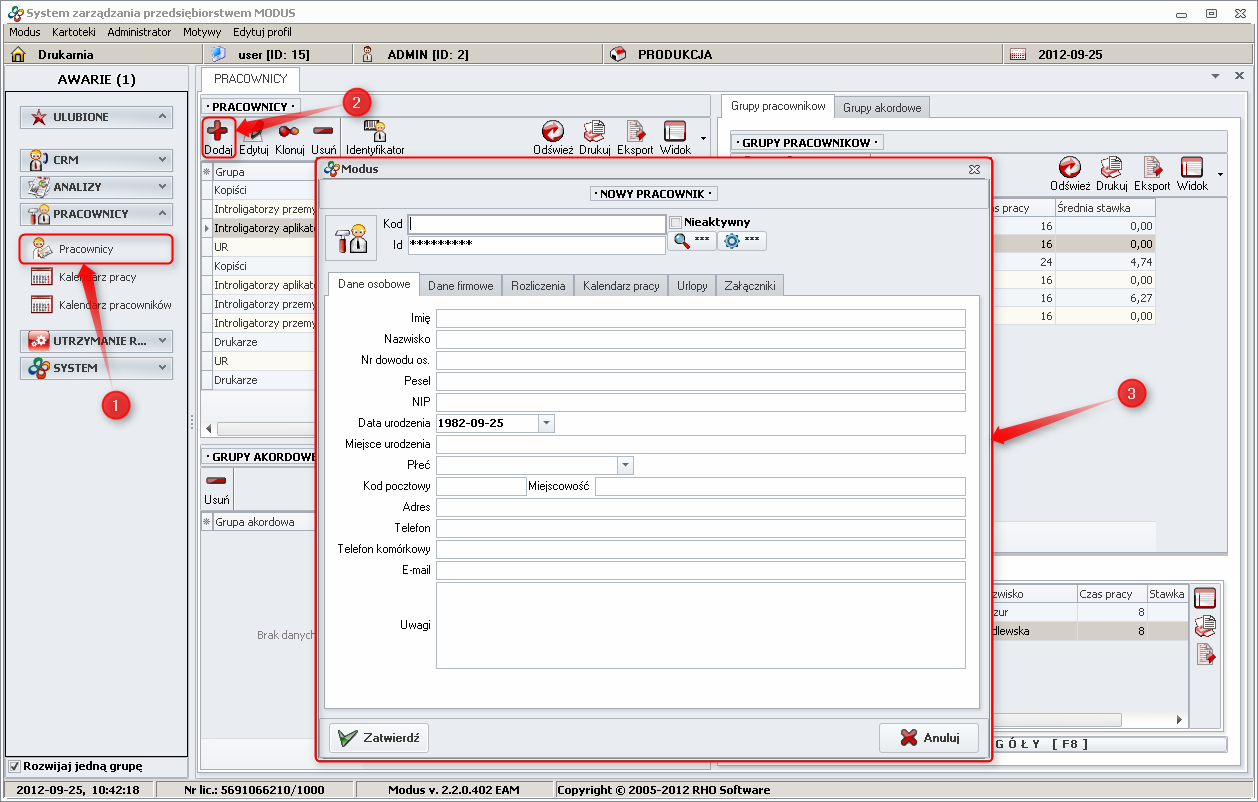The width and height of the screenshot is (1258, 802).
Task: Toggle Rozwijaj jedną grupę checkbox
Action: [14, 767]
